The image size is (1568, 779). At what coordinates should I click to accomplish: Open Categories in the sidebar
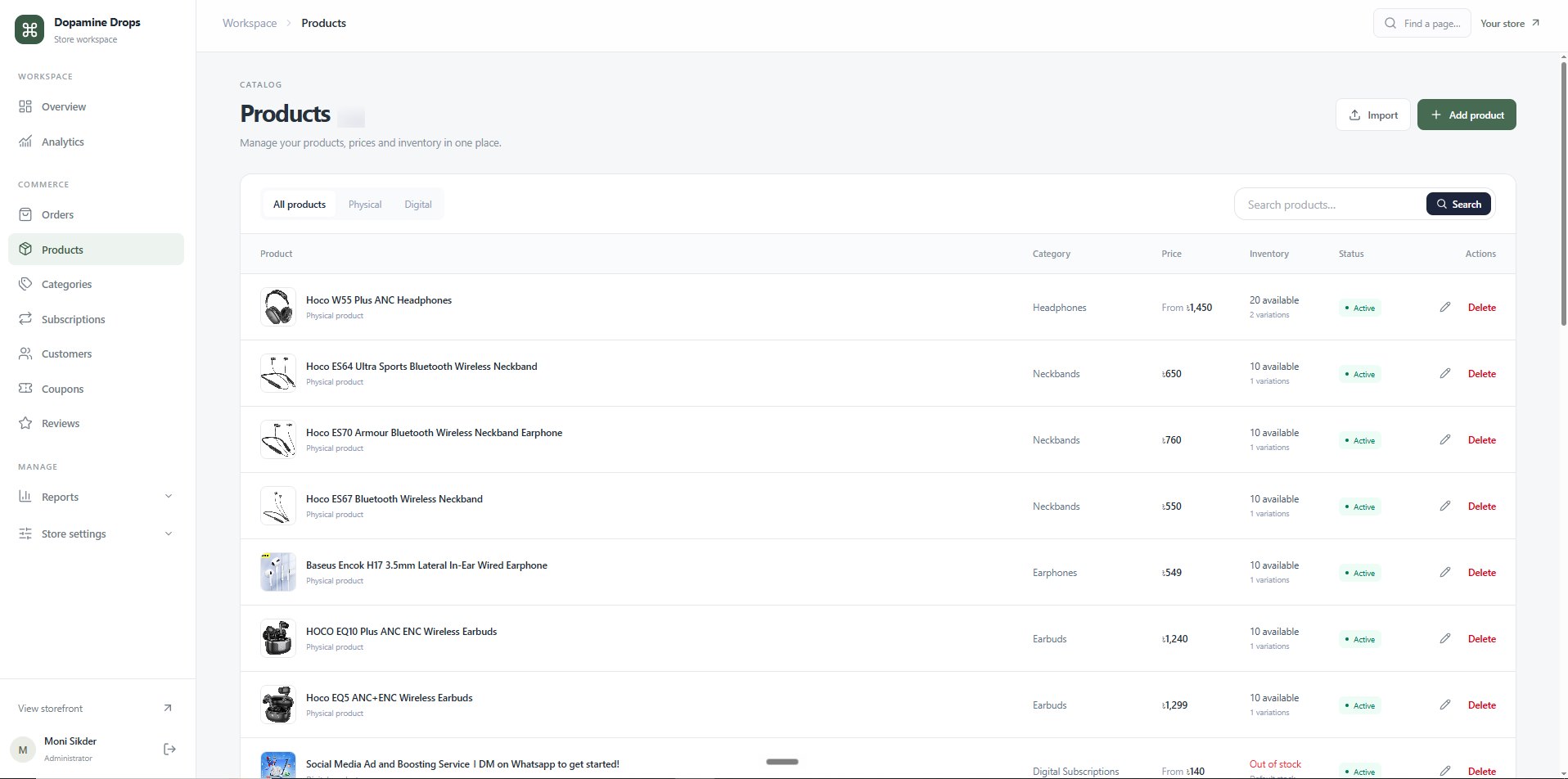click(x=96, y=284)
